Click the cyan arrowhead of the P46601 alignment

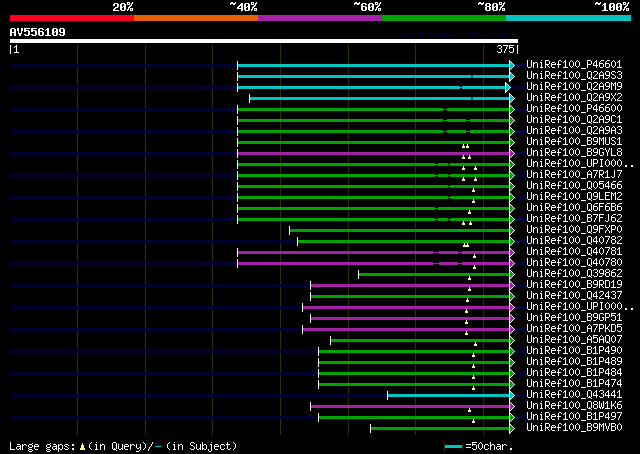point(512,65)
